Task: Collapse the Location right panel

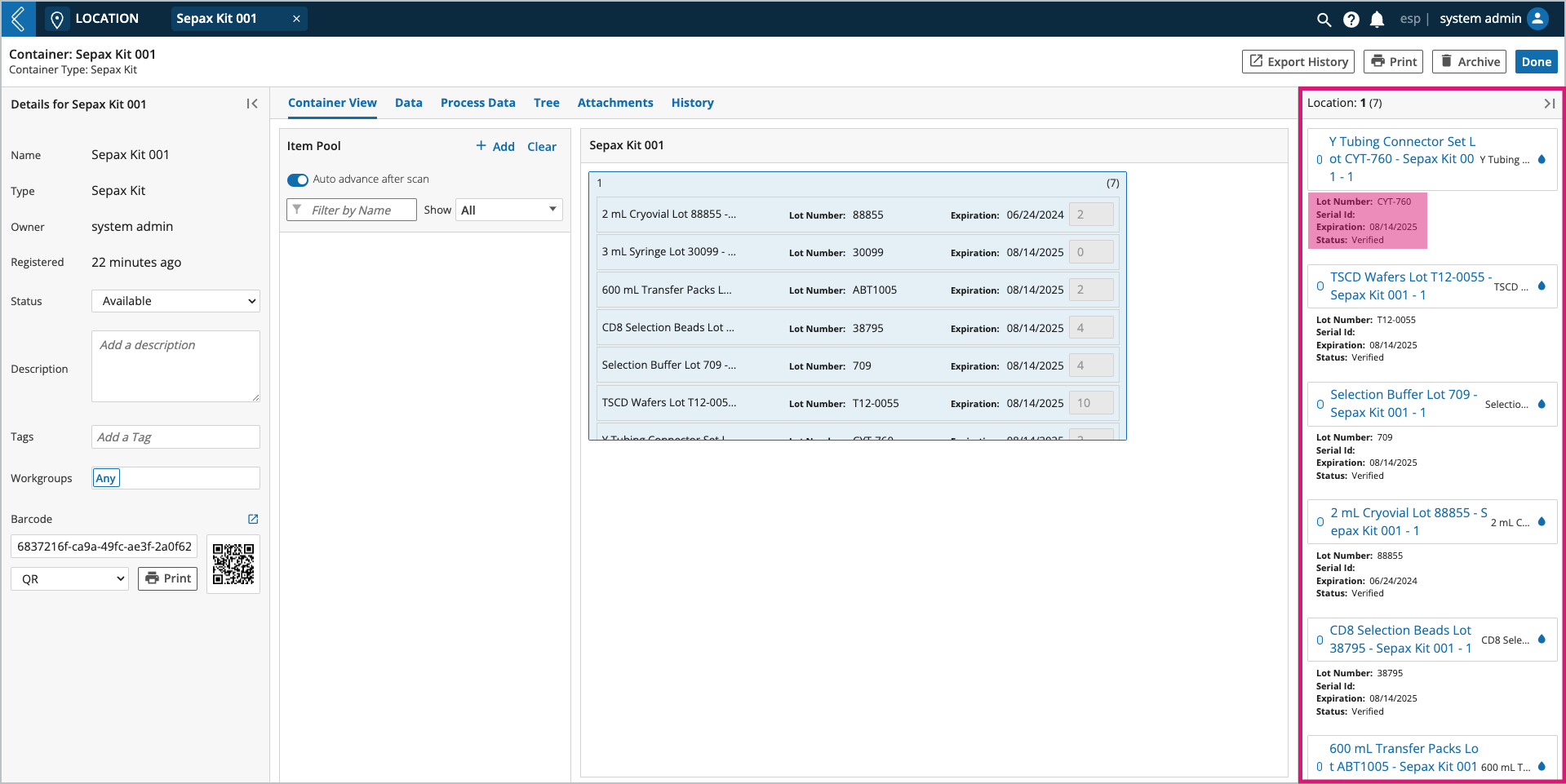Action: click(1549, 104)
